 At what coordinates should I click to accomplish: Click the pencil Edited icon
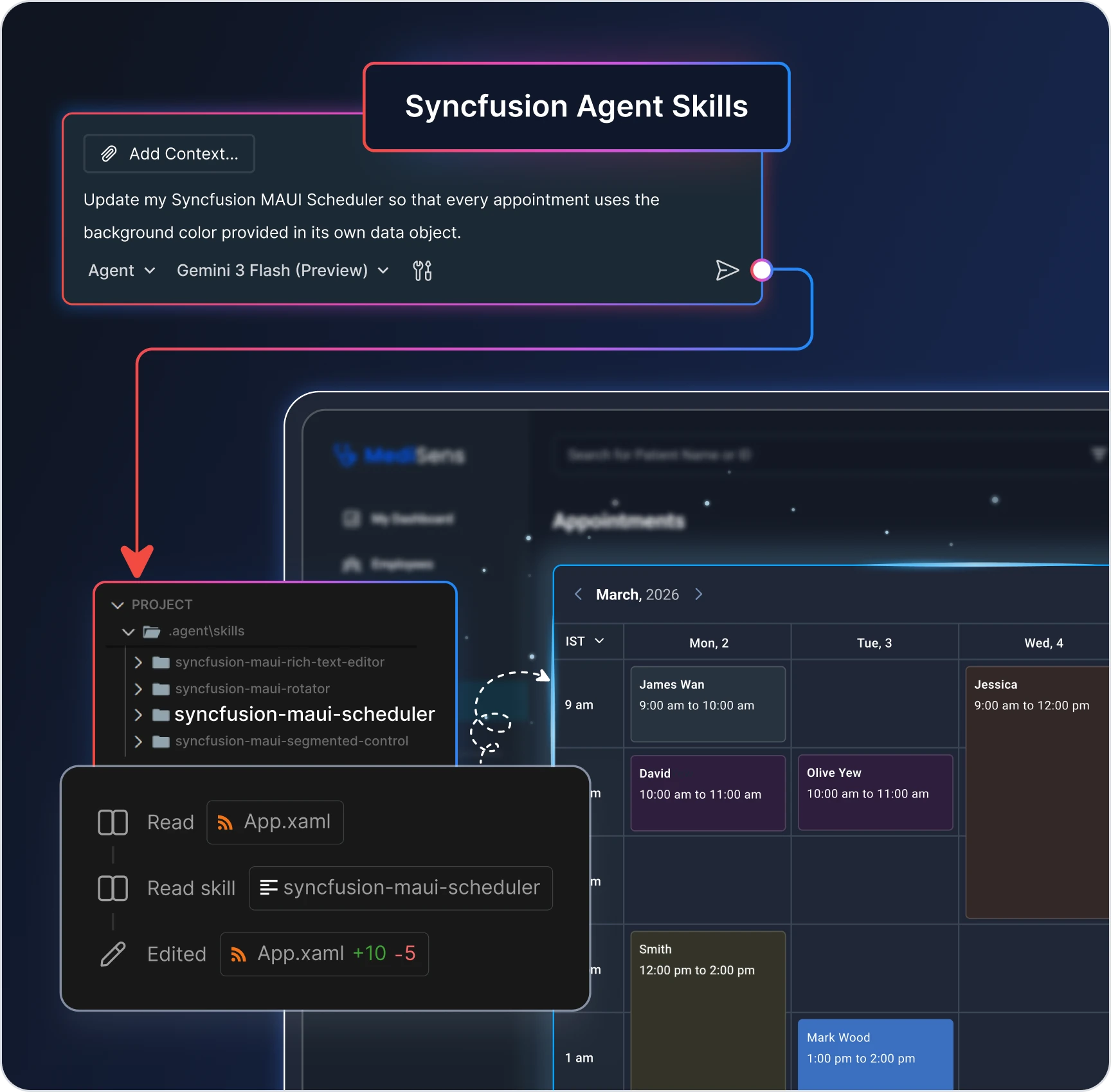click(x=113, y=954)
